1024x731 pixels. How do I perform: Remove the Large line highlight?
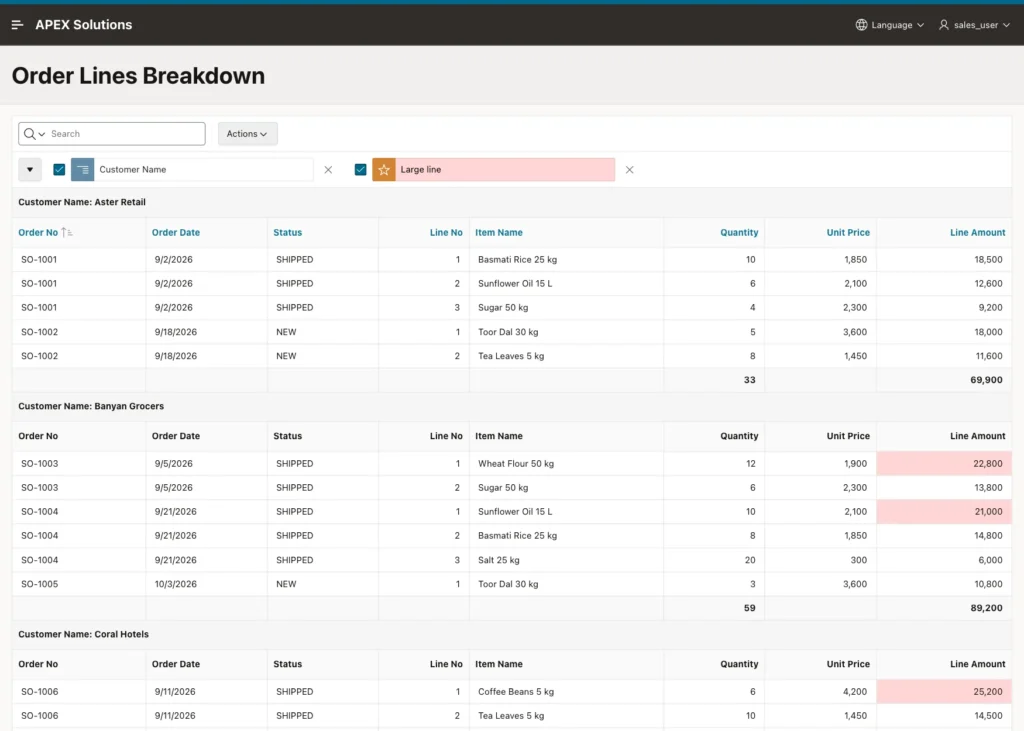tap(630, 170)
